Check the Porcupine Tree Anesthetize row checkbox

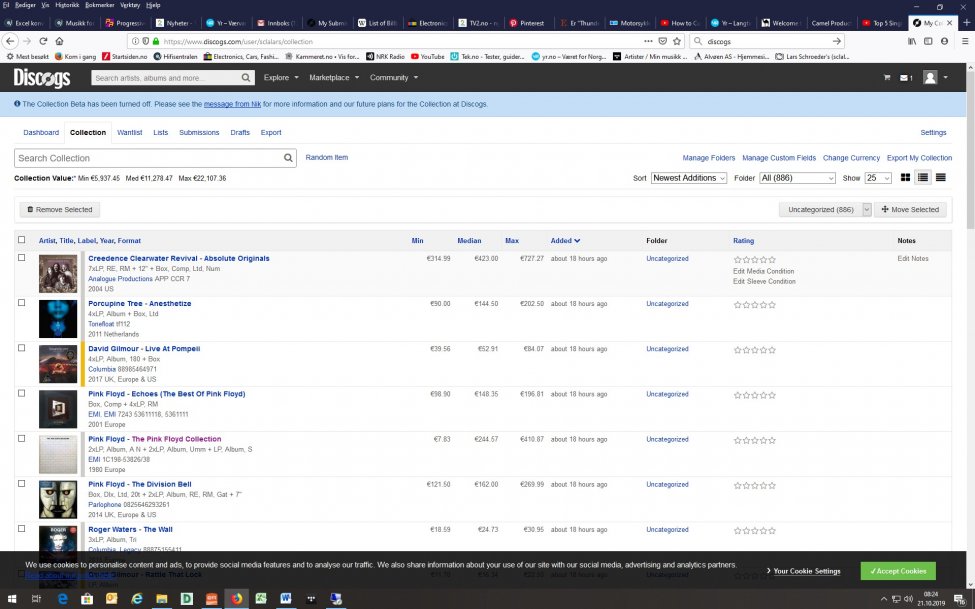[x=22, y=303]
